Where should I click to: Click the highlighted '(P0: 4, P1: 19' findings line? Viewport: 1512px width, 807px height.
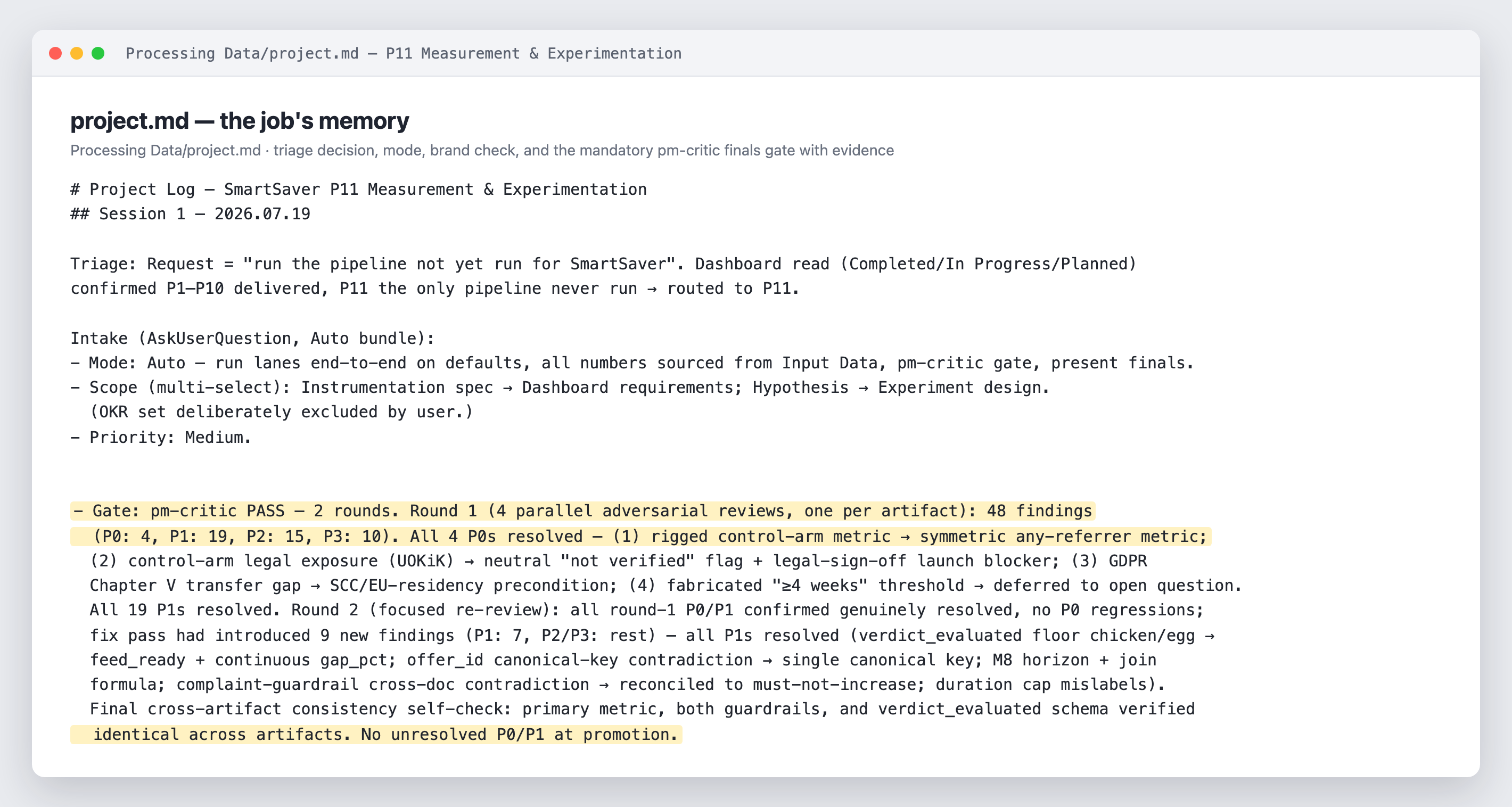(641, 537)
